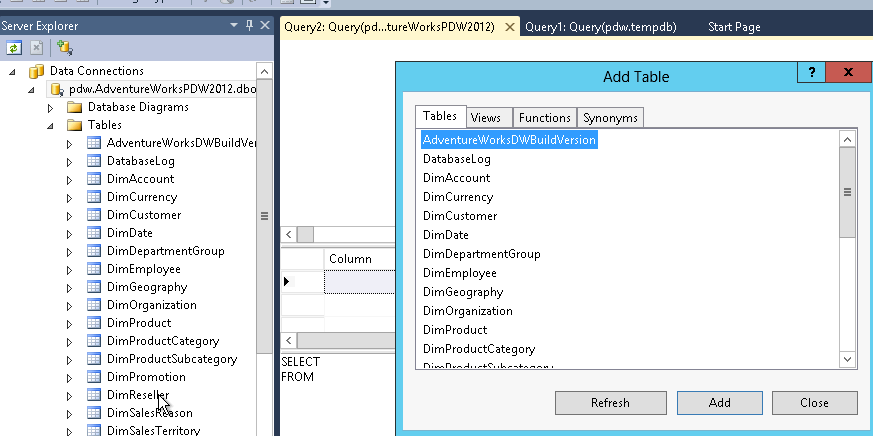Click table icon beside DimOrganization in tree
Image resolution: width=873 pixels, height=436 pixels.
click(x=94, y=305)
